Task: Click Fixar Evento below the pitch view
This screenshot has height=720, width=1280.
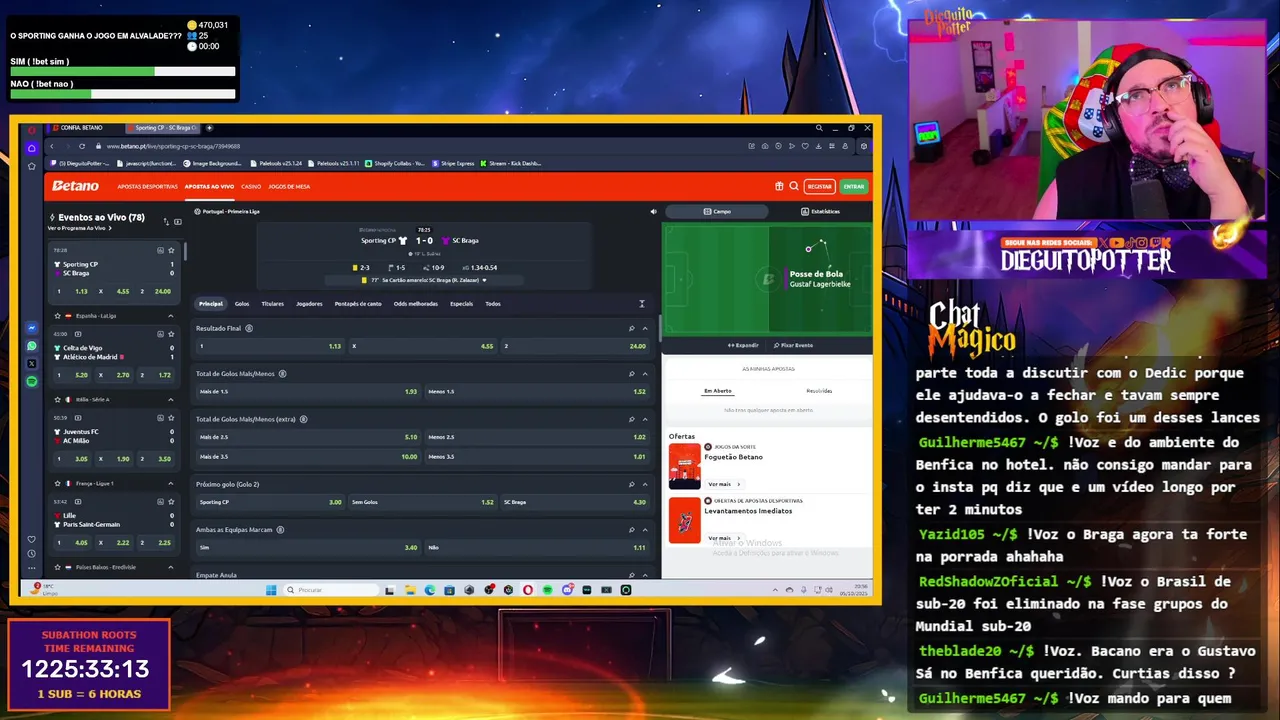Action: [793, 345]
